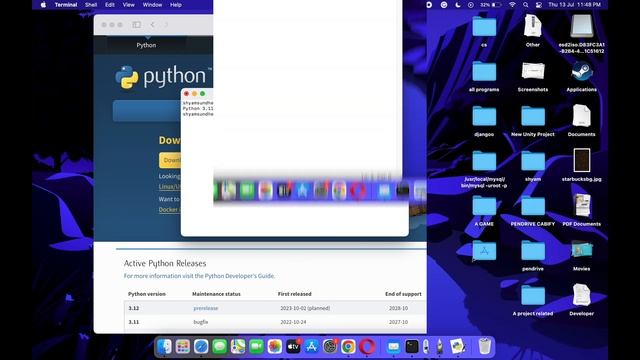The height and width of the screenshot is (360, 640).
Task: Select the shyam folder on desktop
Action: point(533,162)
